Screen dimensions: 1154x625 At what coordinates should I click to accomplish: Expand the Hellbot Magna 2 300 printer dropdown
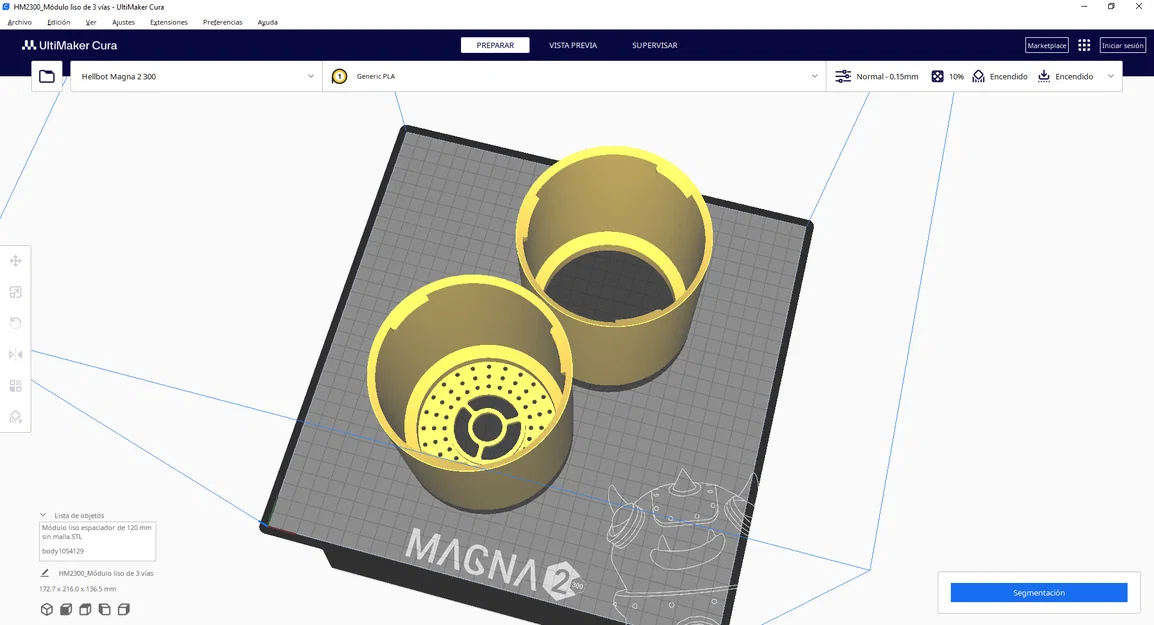tap(311, 77)
